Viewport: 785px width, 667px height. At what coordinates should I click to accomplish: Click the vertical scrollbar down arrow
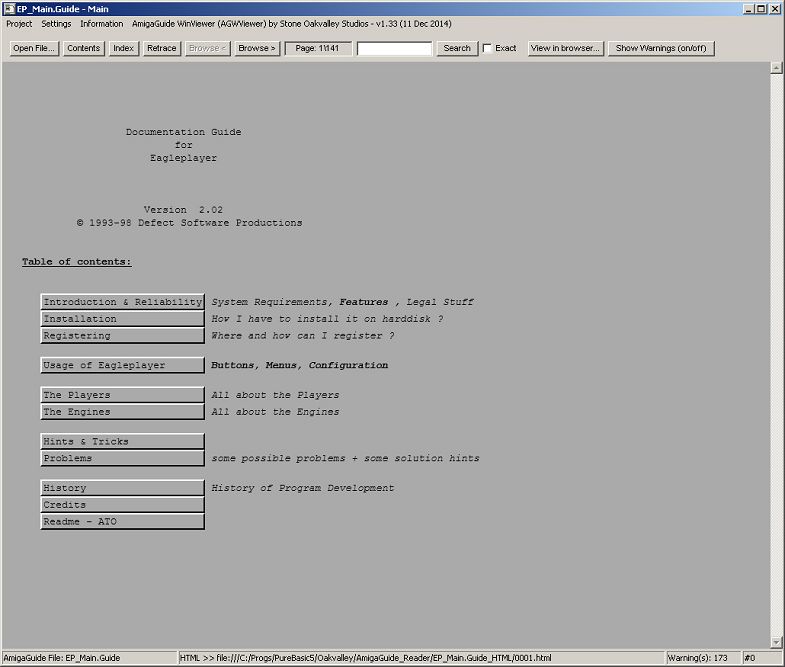(x=776, y=641)
